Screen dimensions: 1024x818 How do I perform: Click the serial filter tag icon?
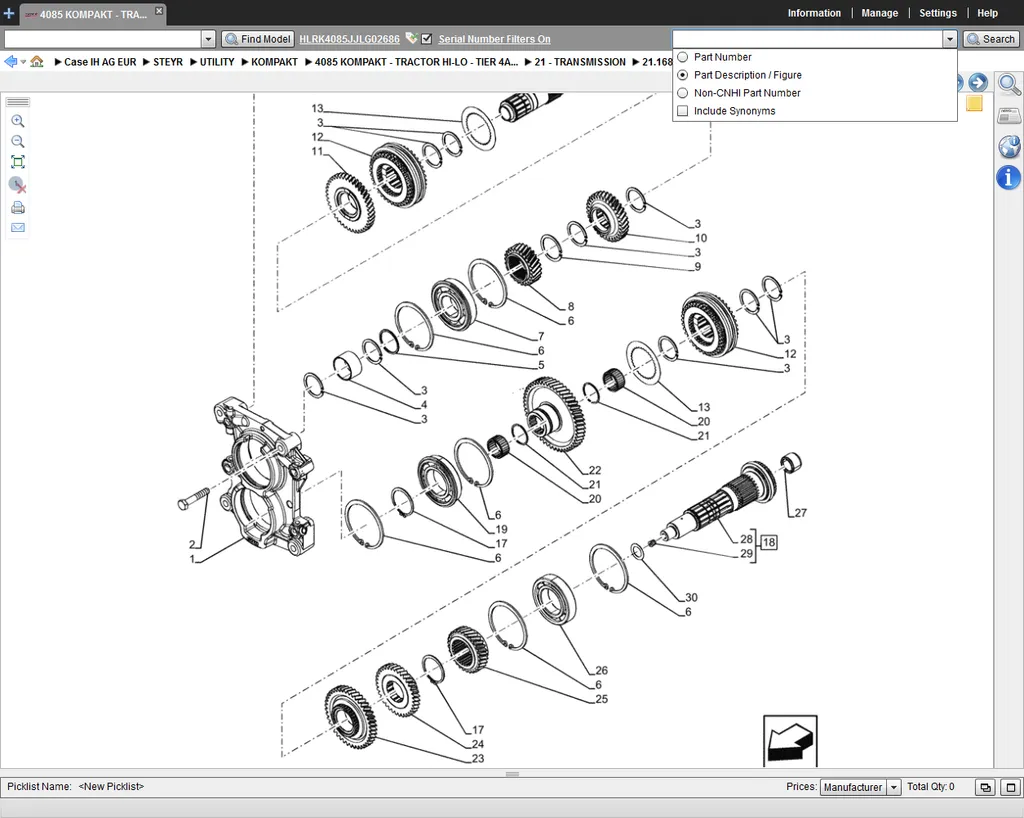click(411, 39)
